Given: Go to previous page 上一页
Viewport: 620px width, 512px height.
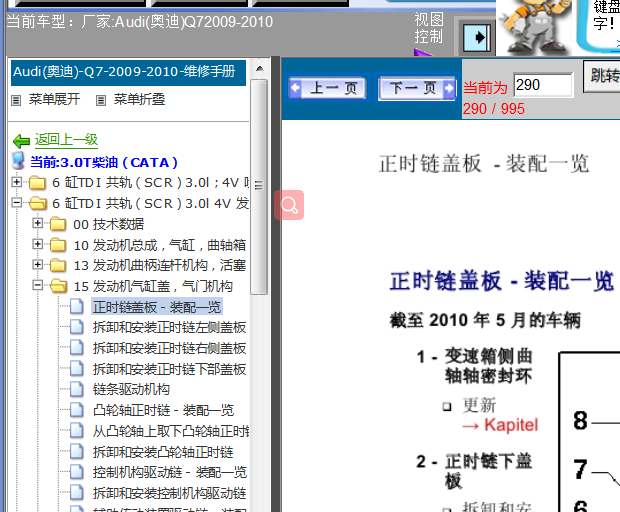Looking at the screenshot, I should pyautogui.click(x=327, y=88).
